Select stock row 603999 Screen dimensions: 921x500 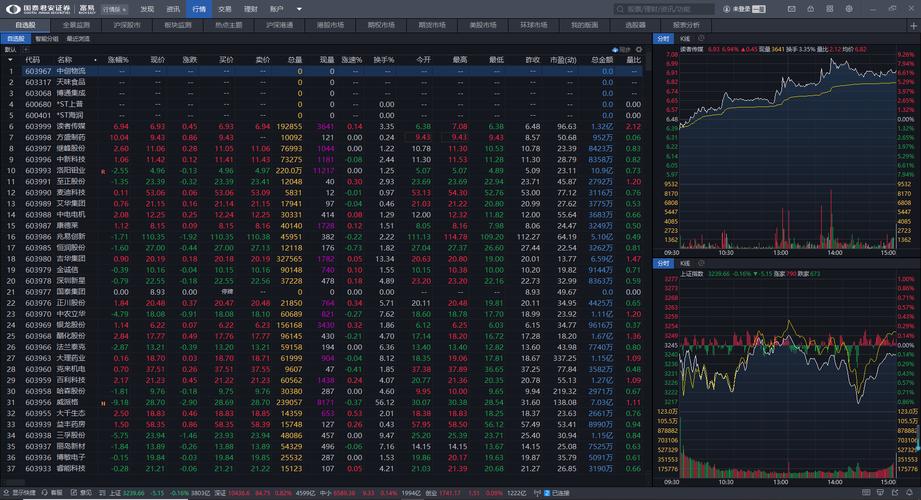click(322, 126)
